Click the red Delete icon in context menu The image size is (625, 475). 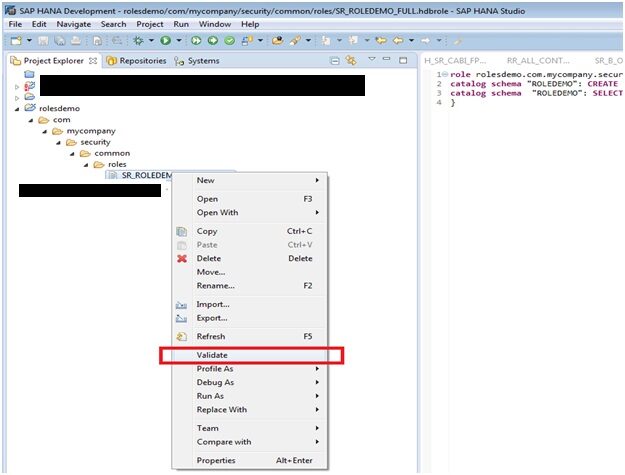click(181, 258)
